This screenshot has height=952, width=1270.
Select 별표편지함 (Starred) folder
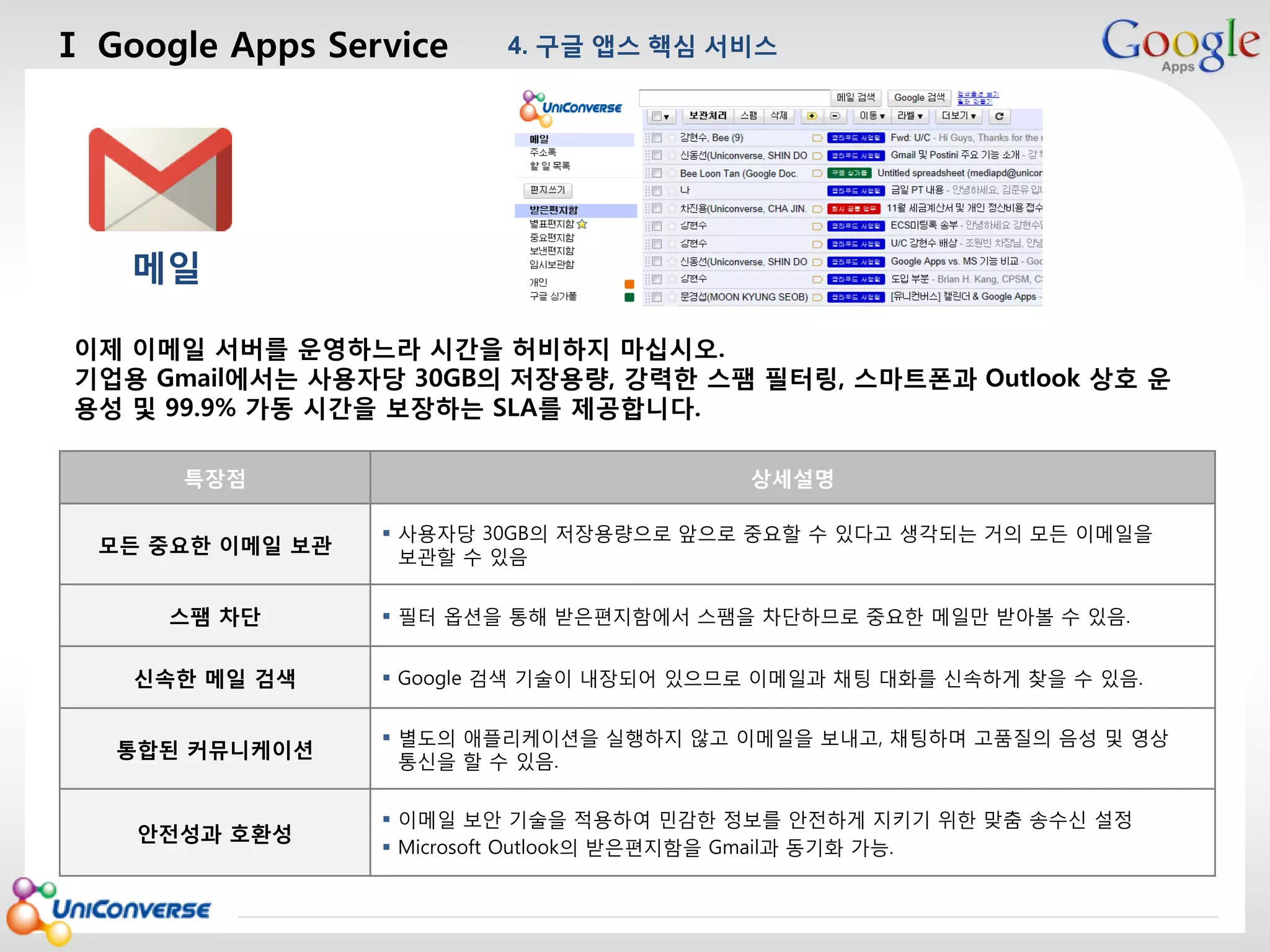[x=552, y=224]
